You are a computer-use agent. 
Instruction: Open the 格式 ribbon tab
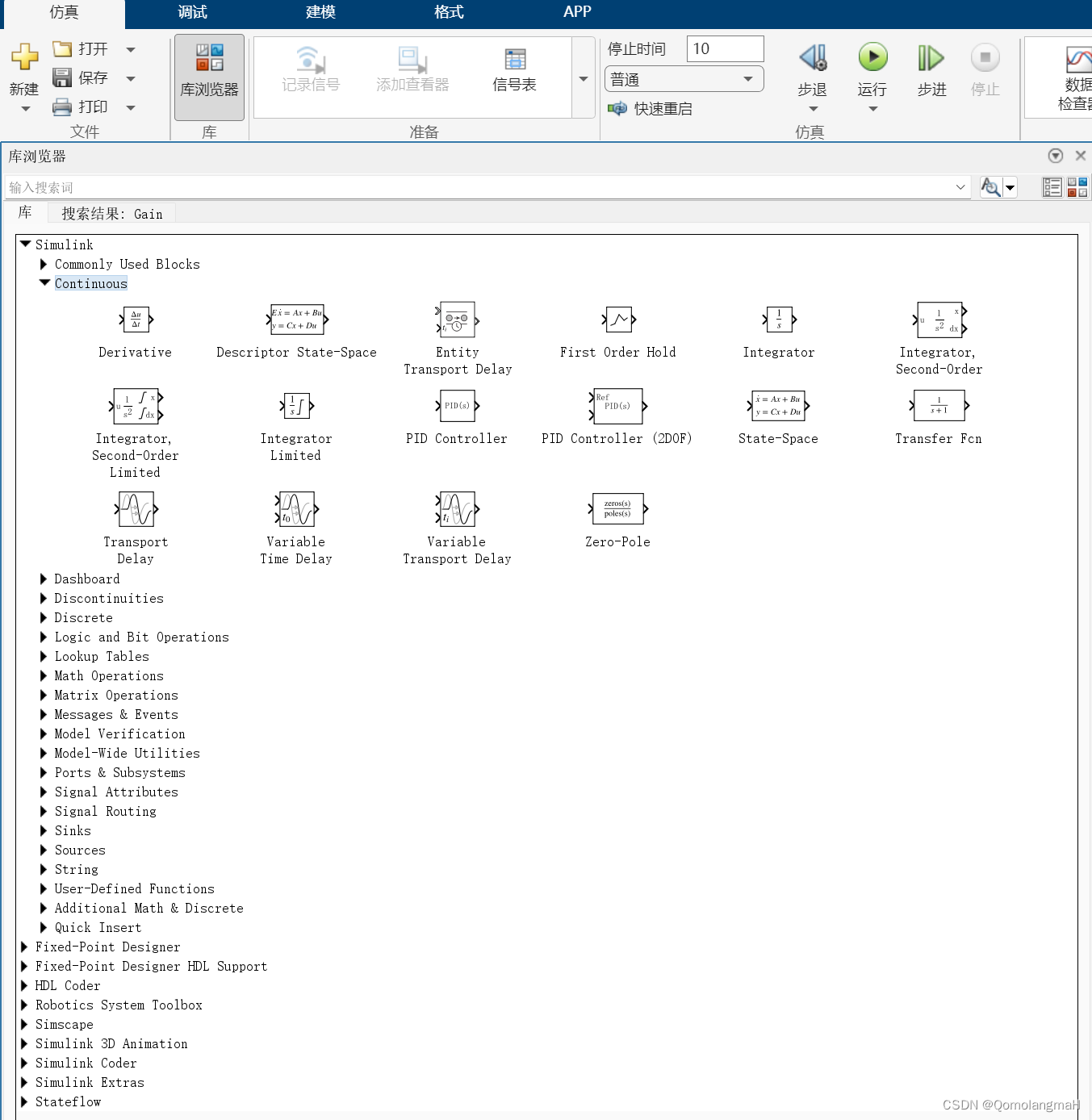tap(449, 12)
